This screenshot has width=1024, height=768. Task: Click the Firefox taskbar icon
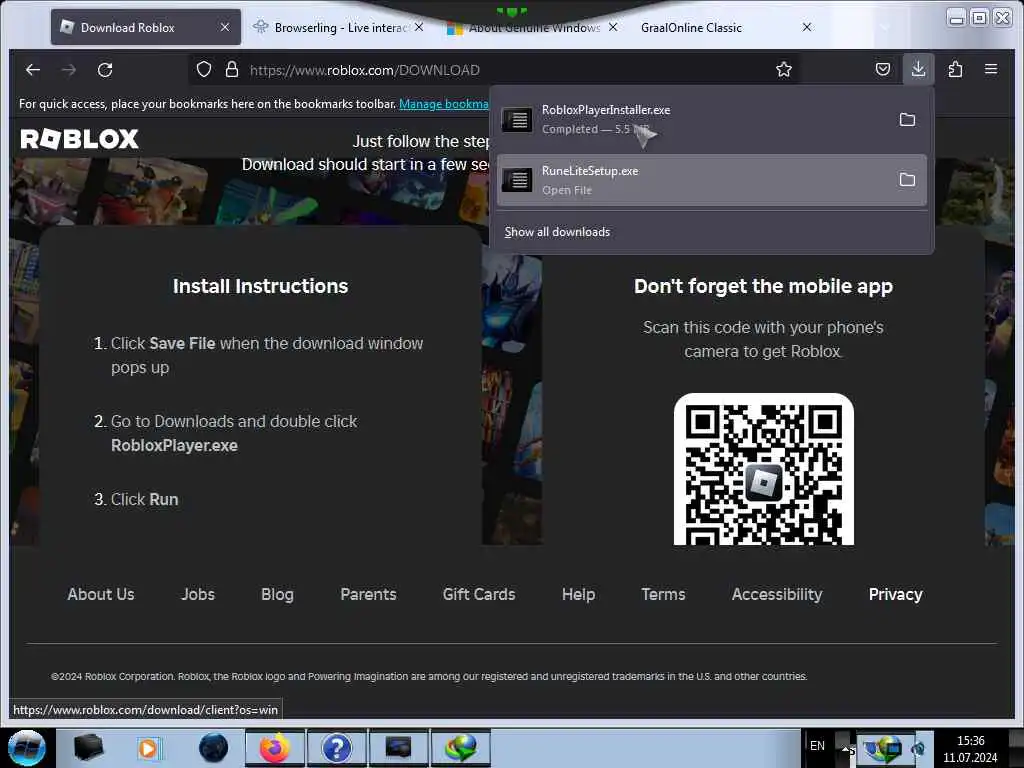click(x=275, y=748)
